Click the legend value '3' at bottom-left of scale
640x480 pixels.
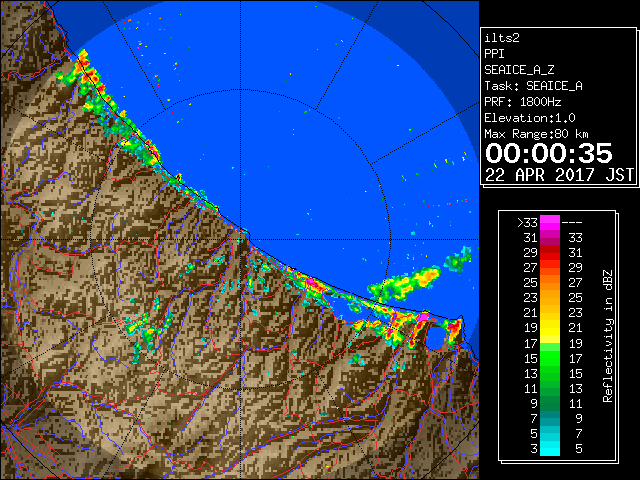534,449
